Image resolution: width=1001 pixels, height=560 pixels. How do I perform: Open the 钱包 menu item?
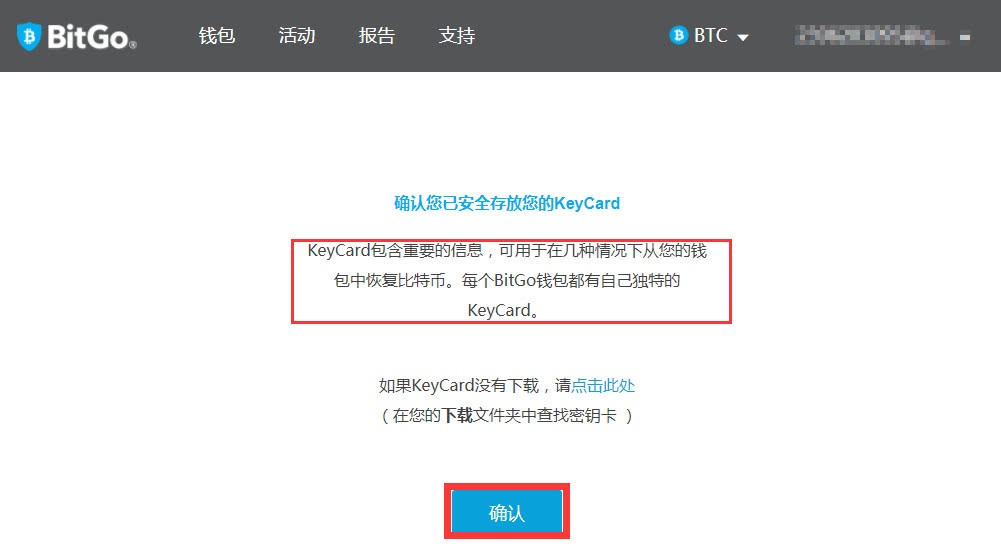pos(217,36)
